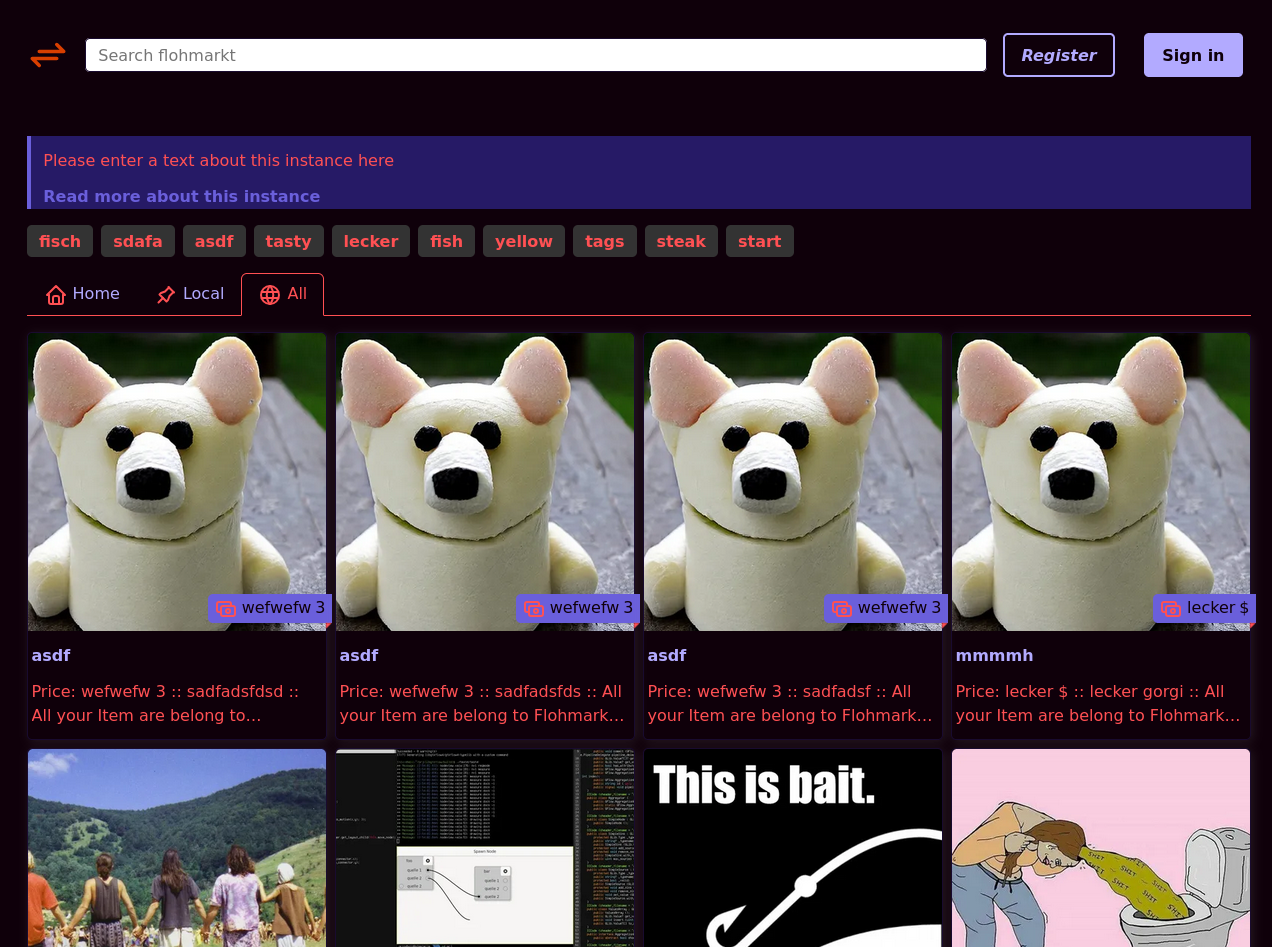Click the lecker $ price badge icon
This screenshot has height=947, width=1272.
(1171, 609)
